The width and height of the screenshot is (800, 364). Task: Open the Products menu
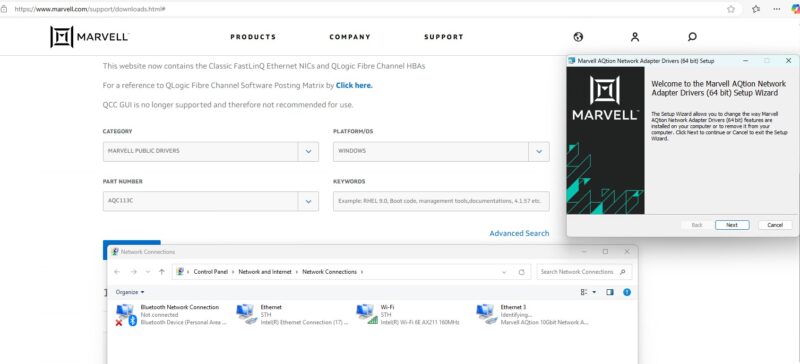pyautogui.click(x=253, y=37)
